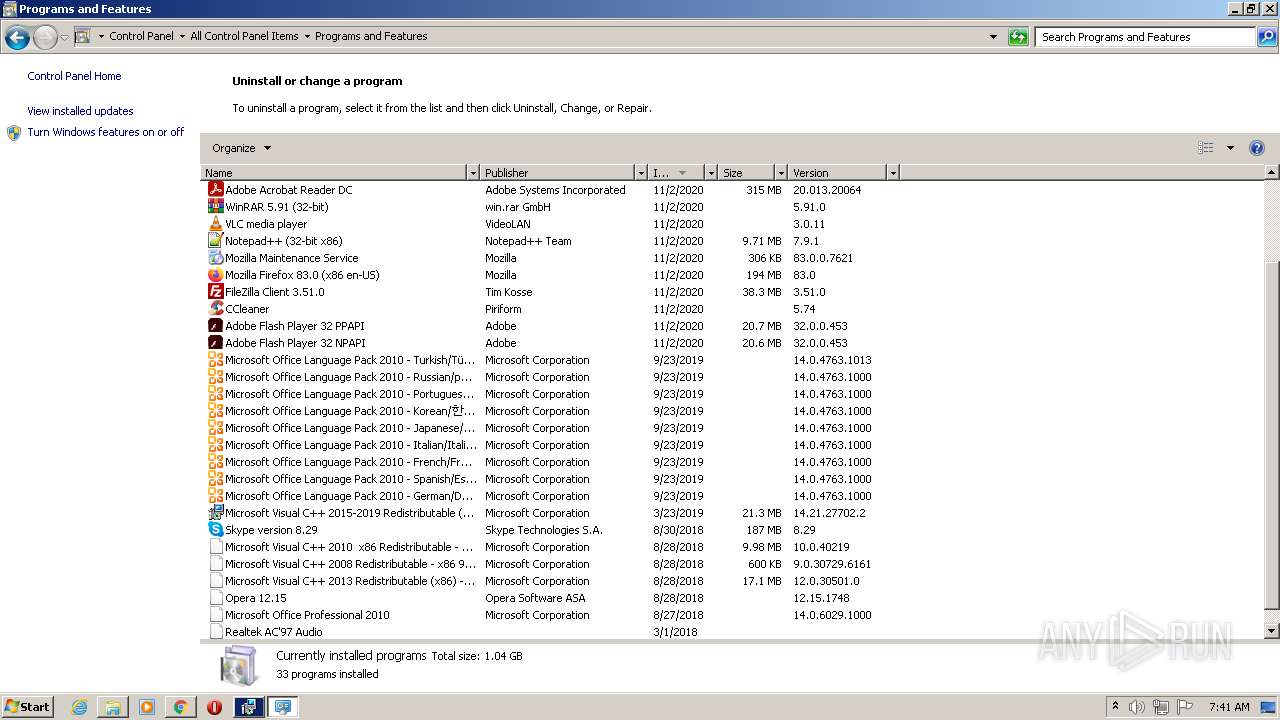This screenshot has height=720, width=1280.
Task: Open the view options dropdown arrow
Action: [x=1230, y=148]
